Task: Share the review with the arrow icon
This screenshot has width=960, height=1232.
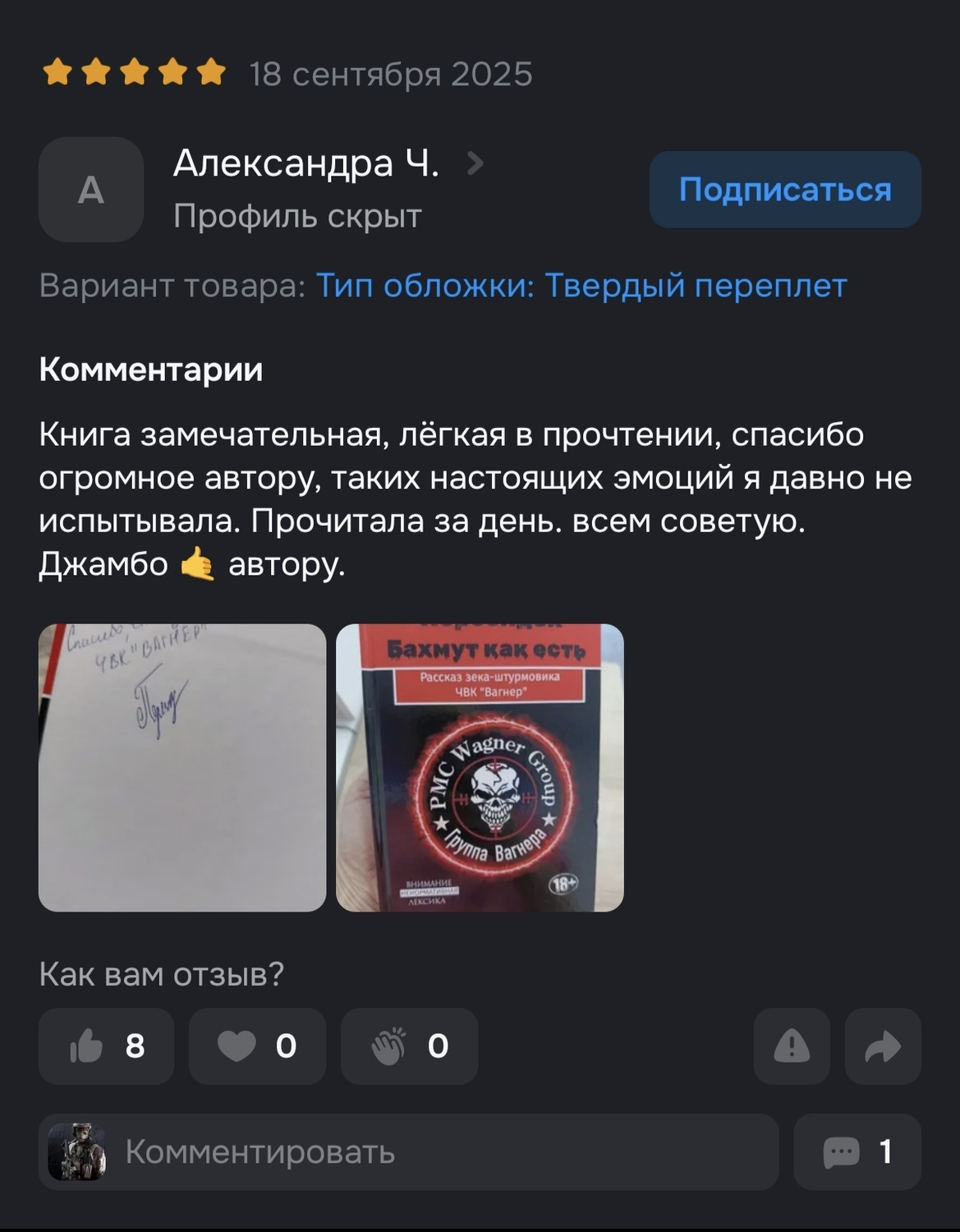Action: pos(883,1046)
